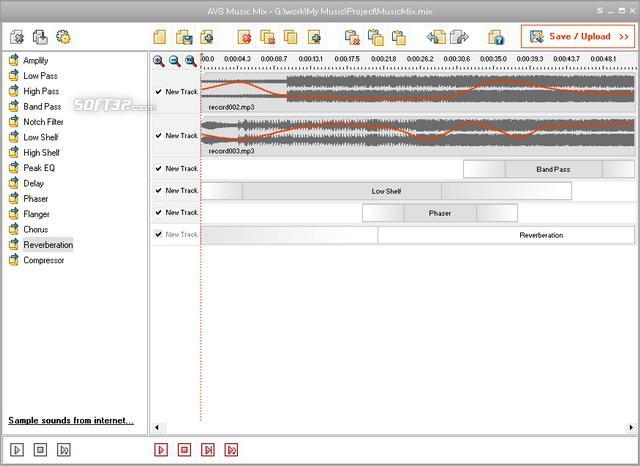Click the Compressor effect icon

14,260
